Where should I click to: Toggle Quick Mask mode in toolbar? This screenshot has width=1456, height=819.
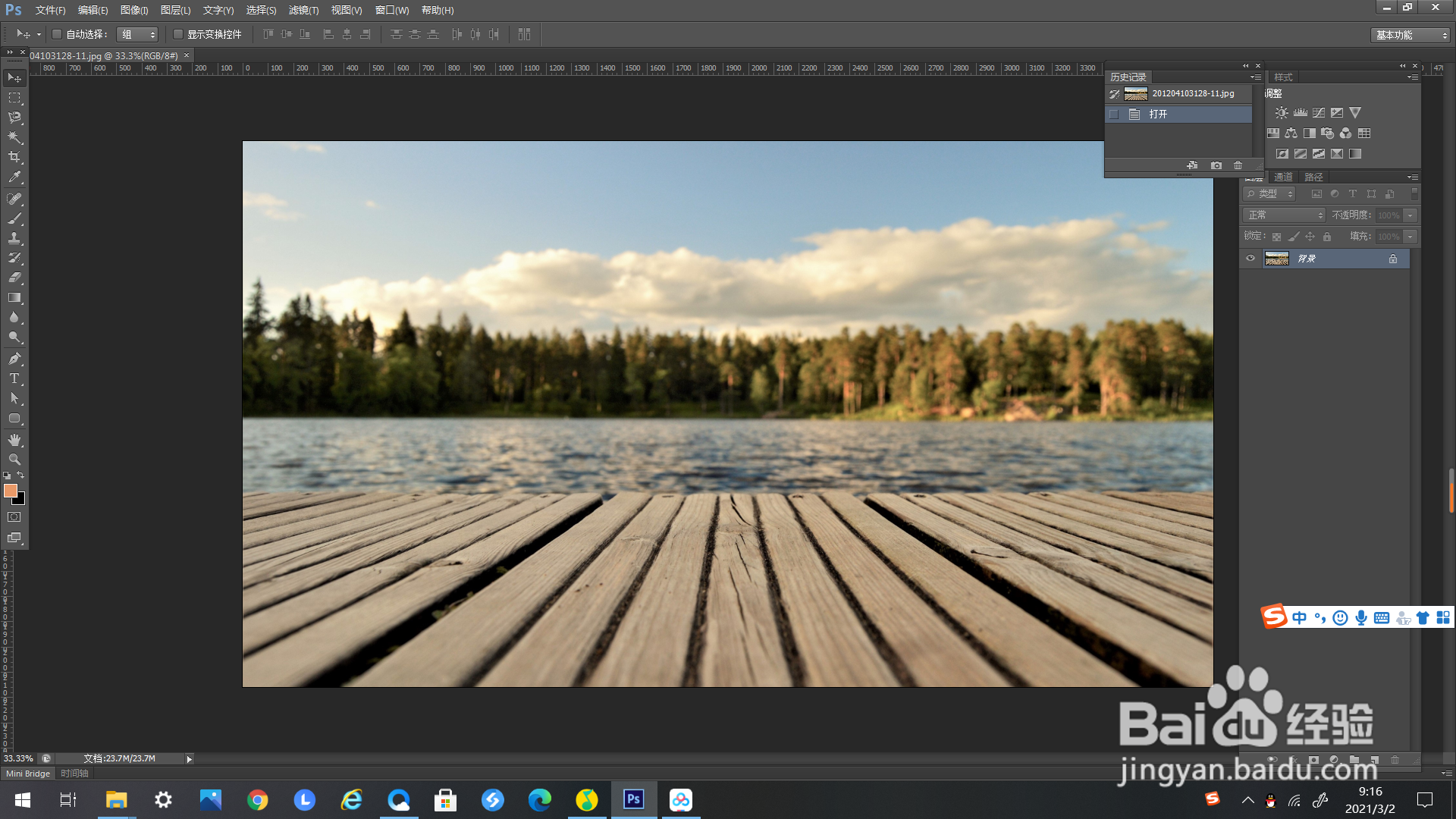(14, 517)
